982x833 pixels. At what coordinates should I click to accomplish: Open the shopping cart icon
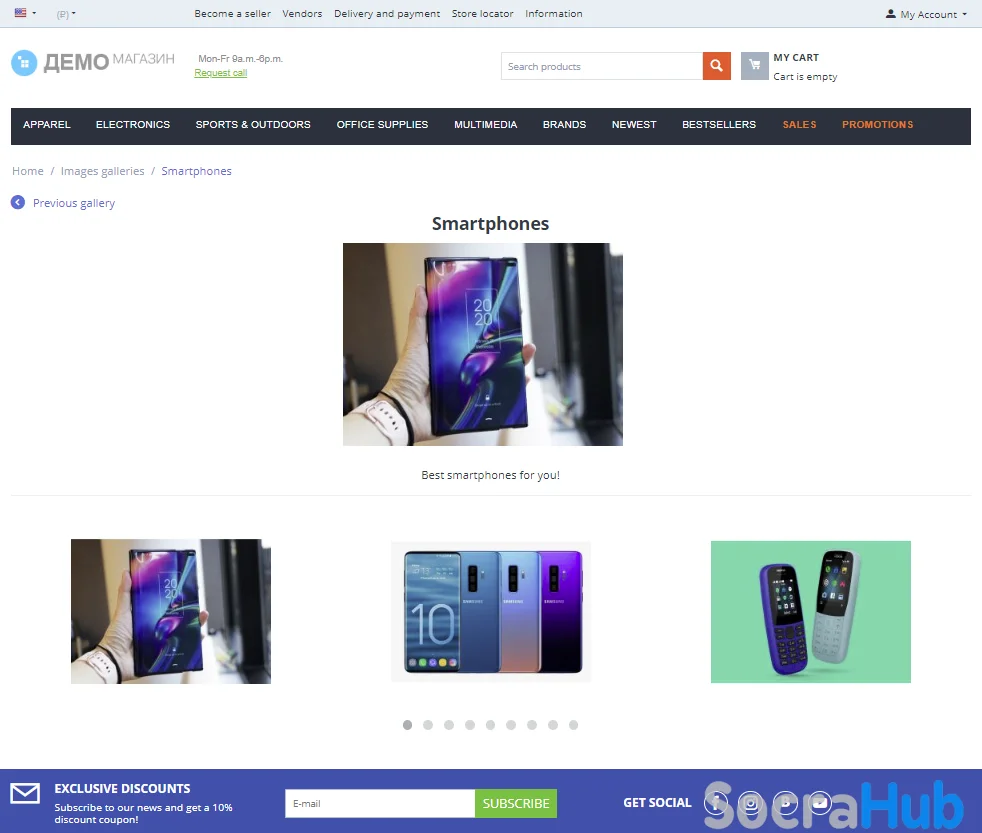(x=755, y=66)
